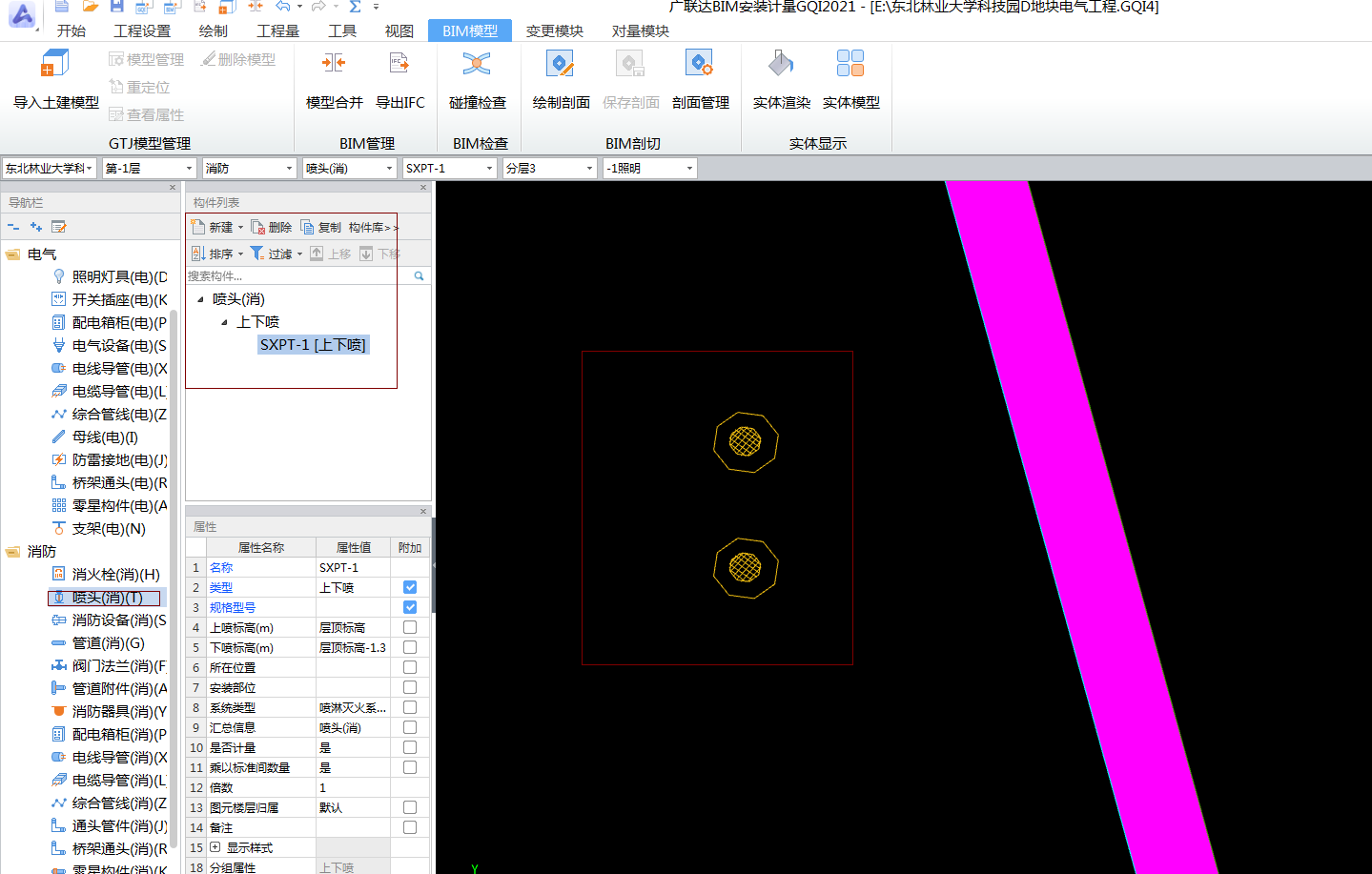This screenshot has width=1372, height=874.
Task: Click the 模型合并 merge icon
Action: [x=334, y=64]
